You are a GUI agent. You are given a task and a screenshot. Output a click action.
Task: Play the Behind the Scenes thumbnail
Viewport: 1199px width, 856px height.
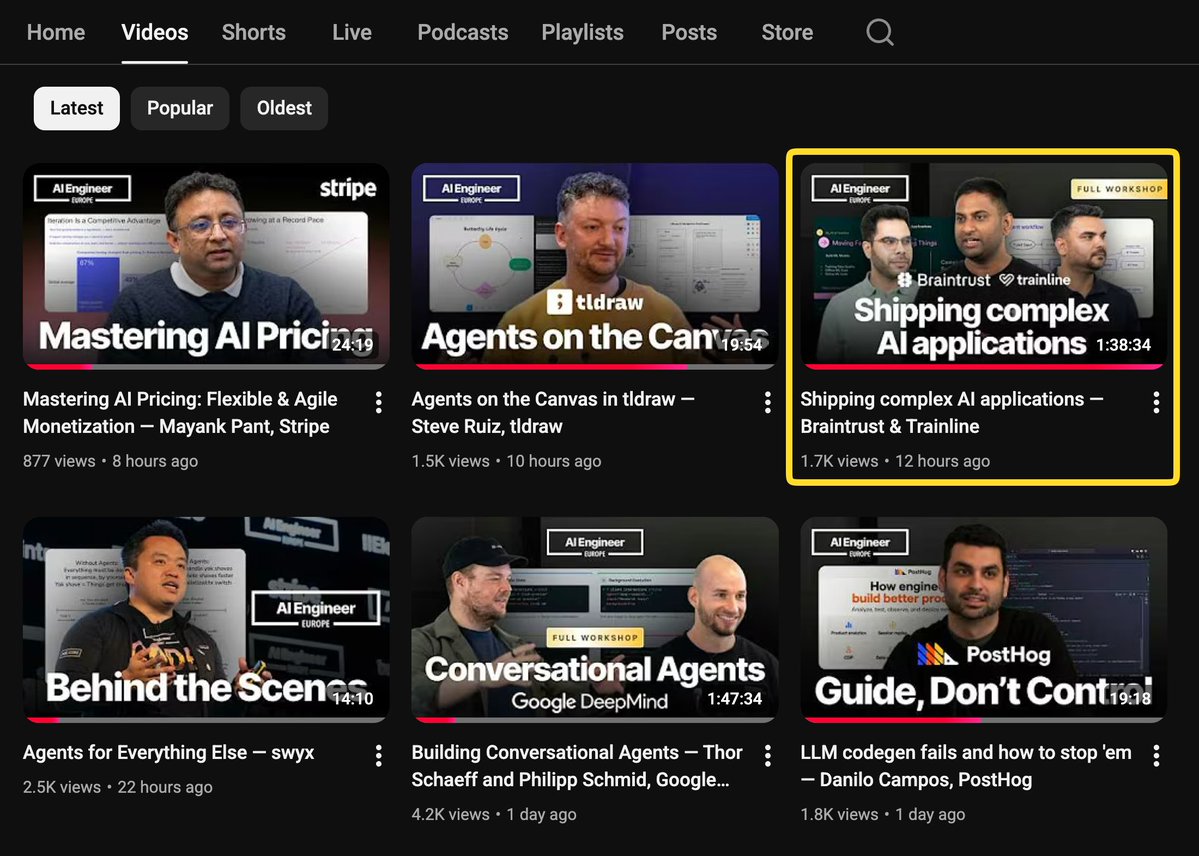tap(206, 620)
